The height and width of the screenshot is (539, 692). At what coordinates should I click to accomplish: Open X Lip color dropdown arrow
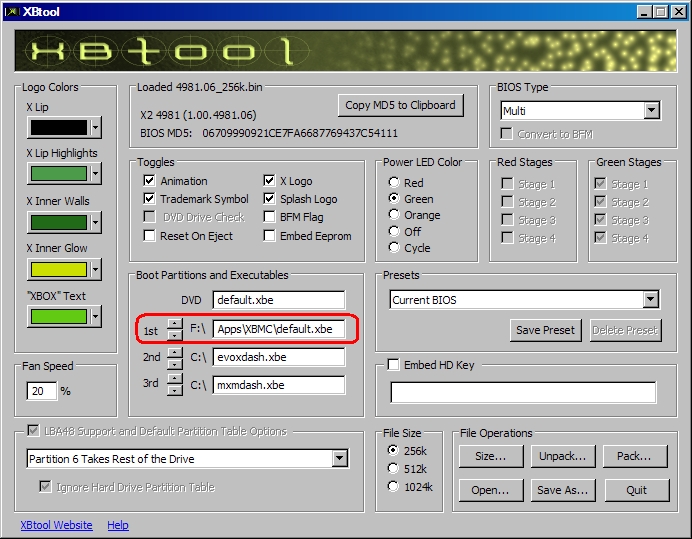[x=95, y=128]
